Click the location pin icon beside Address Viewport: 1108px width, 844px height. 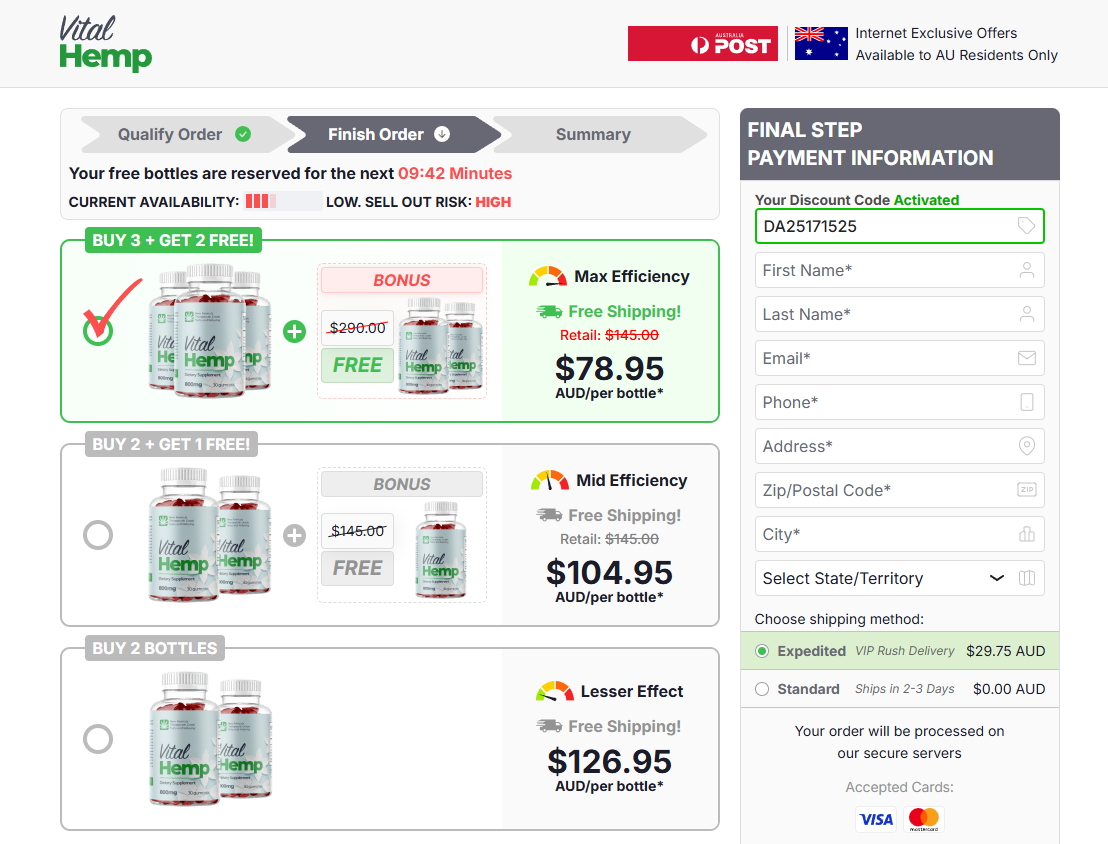[1026, 446]
